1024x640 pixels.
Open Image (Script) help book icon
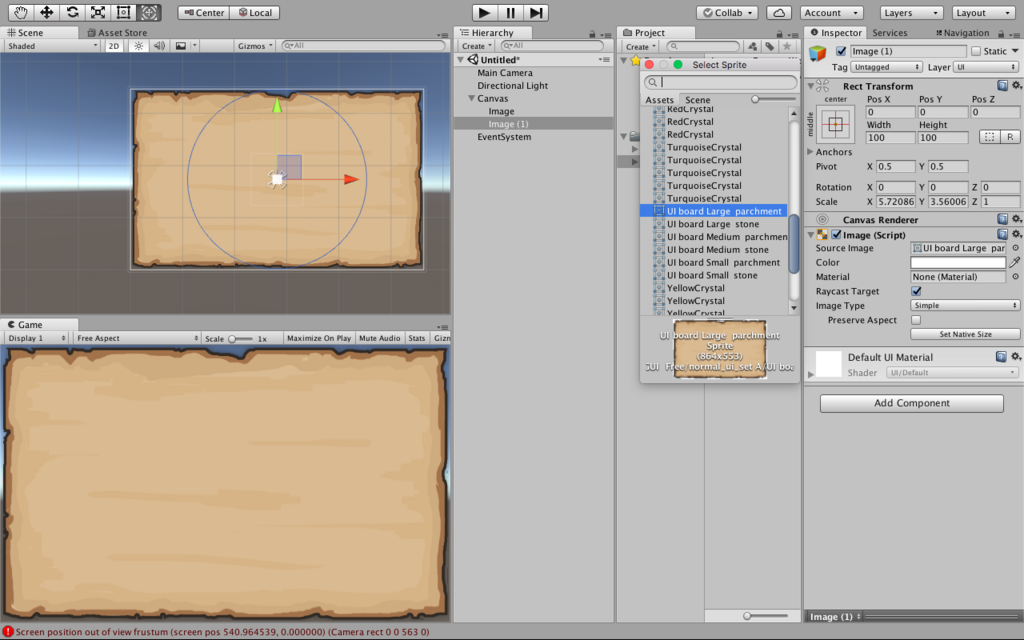pyautogui.click(x=1002, y=234)
